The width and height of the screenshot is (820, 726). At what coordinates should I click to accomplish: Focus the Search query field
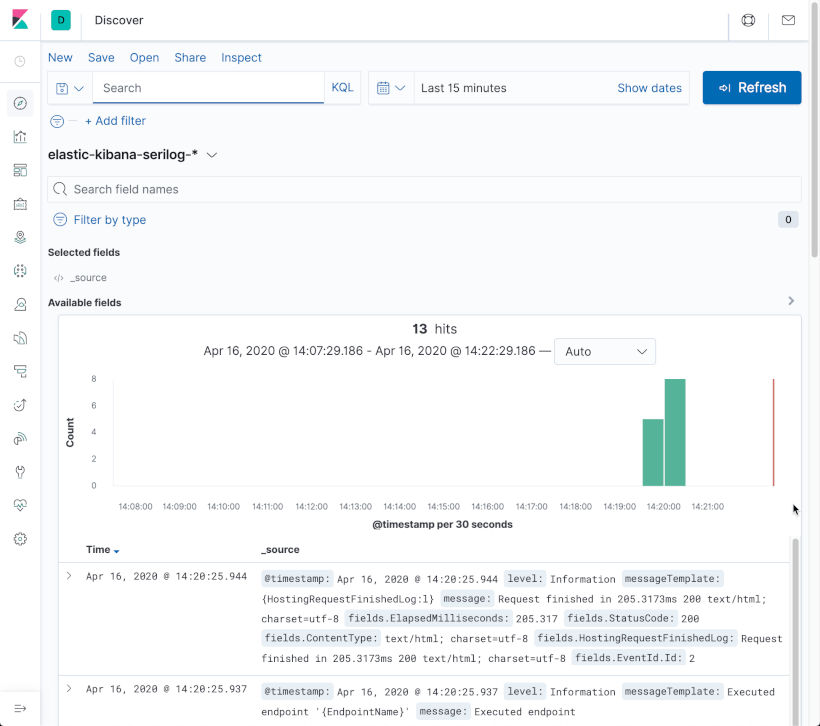[x=208, y=88]
